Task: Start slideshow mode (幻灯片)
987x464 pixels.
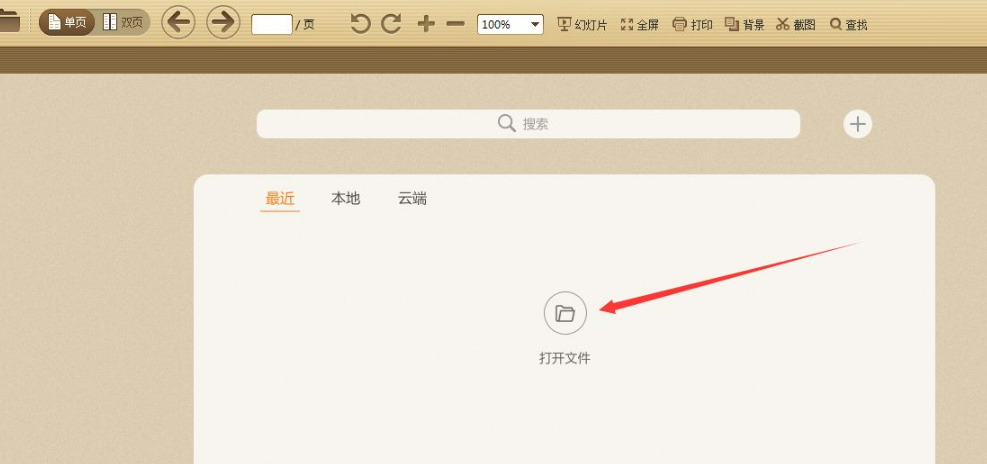Action: (x=582, y=24)
